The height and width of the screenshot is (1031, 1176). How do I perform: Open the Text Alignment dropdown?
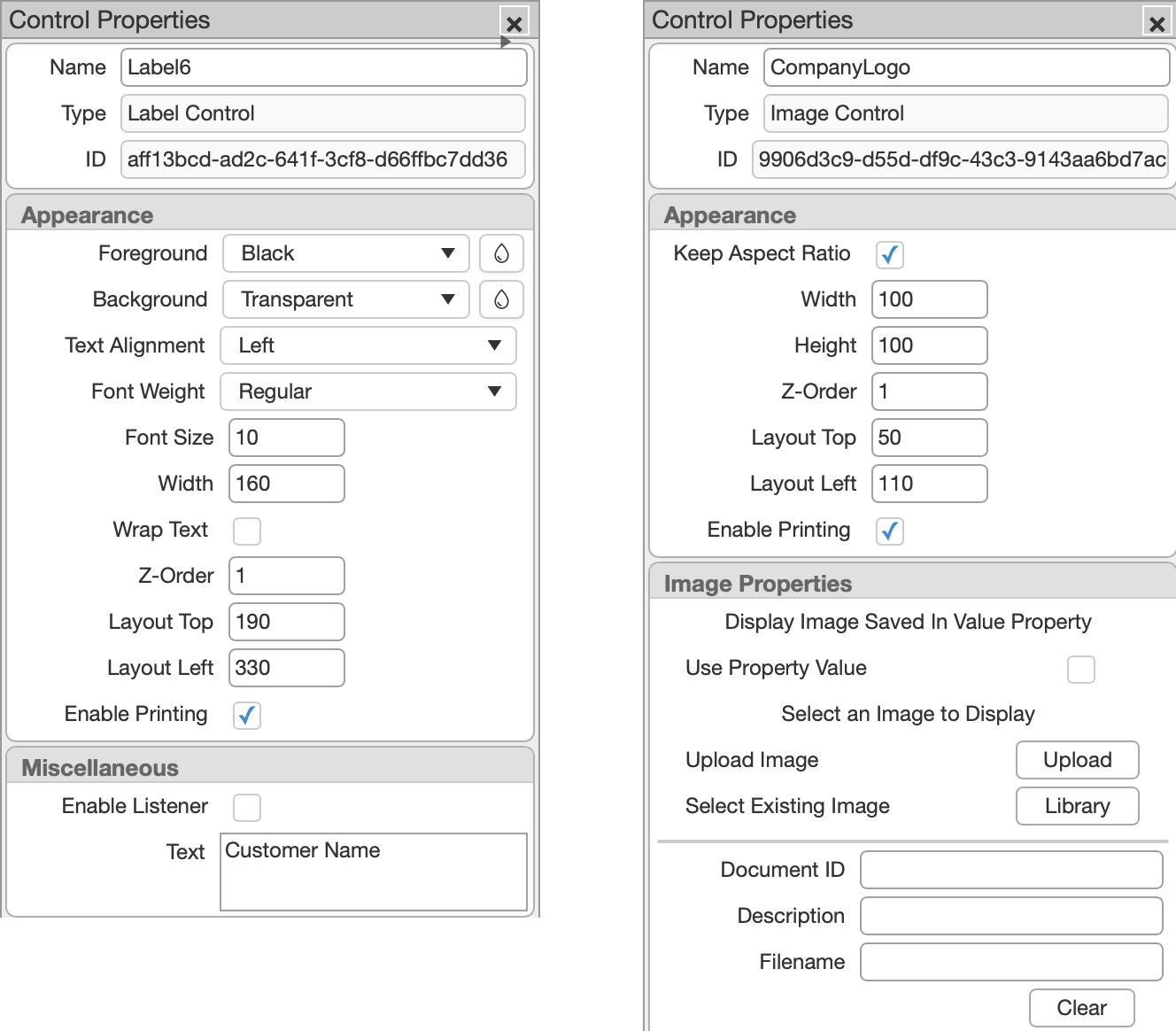[x=368, y=345]
